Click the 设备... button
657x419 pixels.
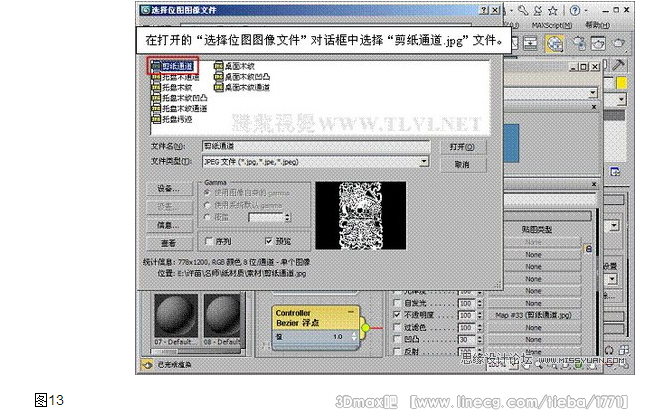[x=169, y=189]
